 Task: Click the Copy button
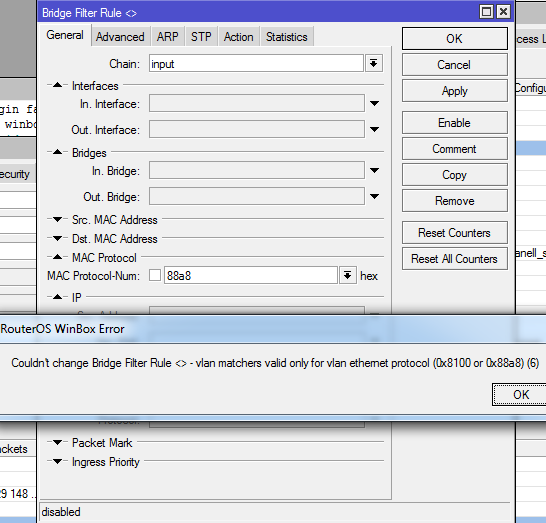pos(454,175)
